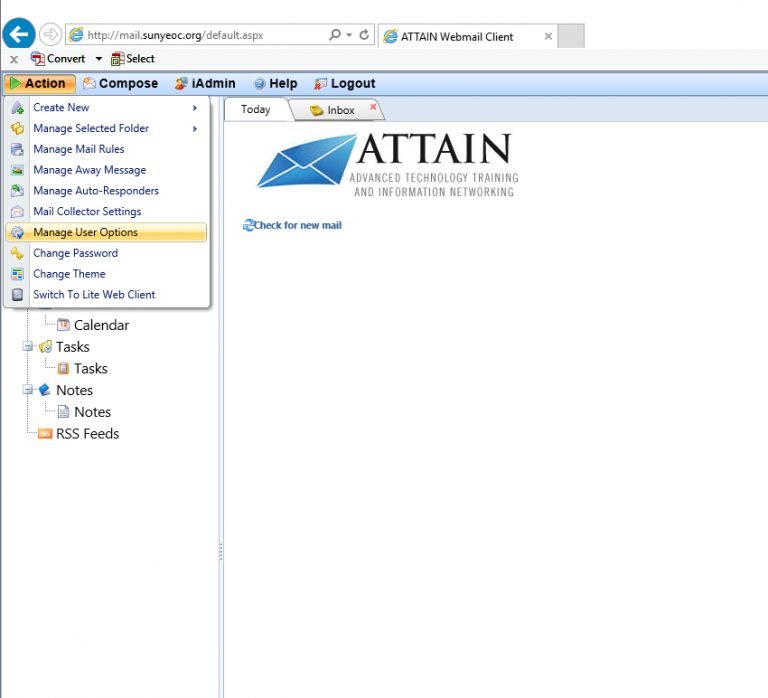The height and width of the screenshot is (698, 768).
Task: Click the browser Forward button
Action: [x=50, y=34]
